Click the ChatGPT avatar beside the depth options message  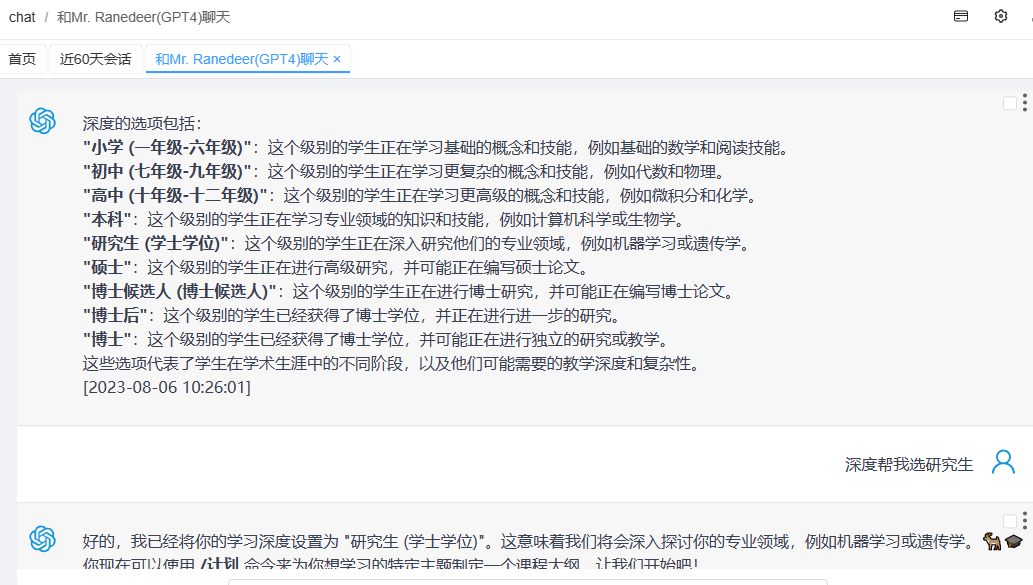pos(42,121)
